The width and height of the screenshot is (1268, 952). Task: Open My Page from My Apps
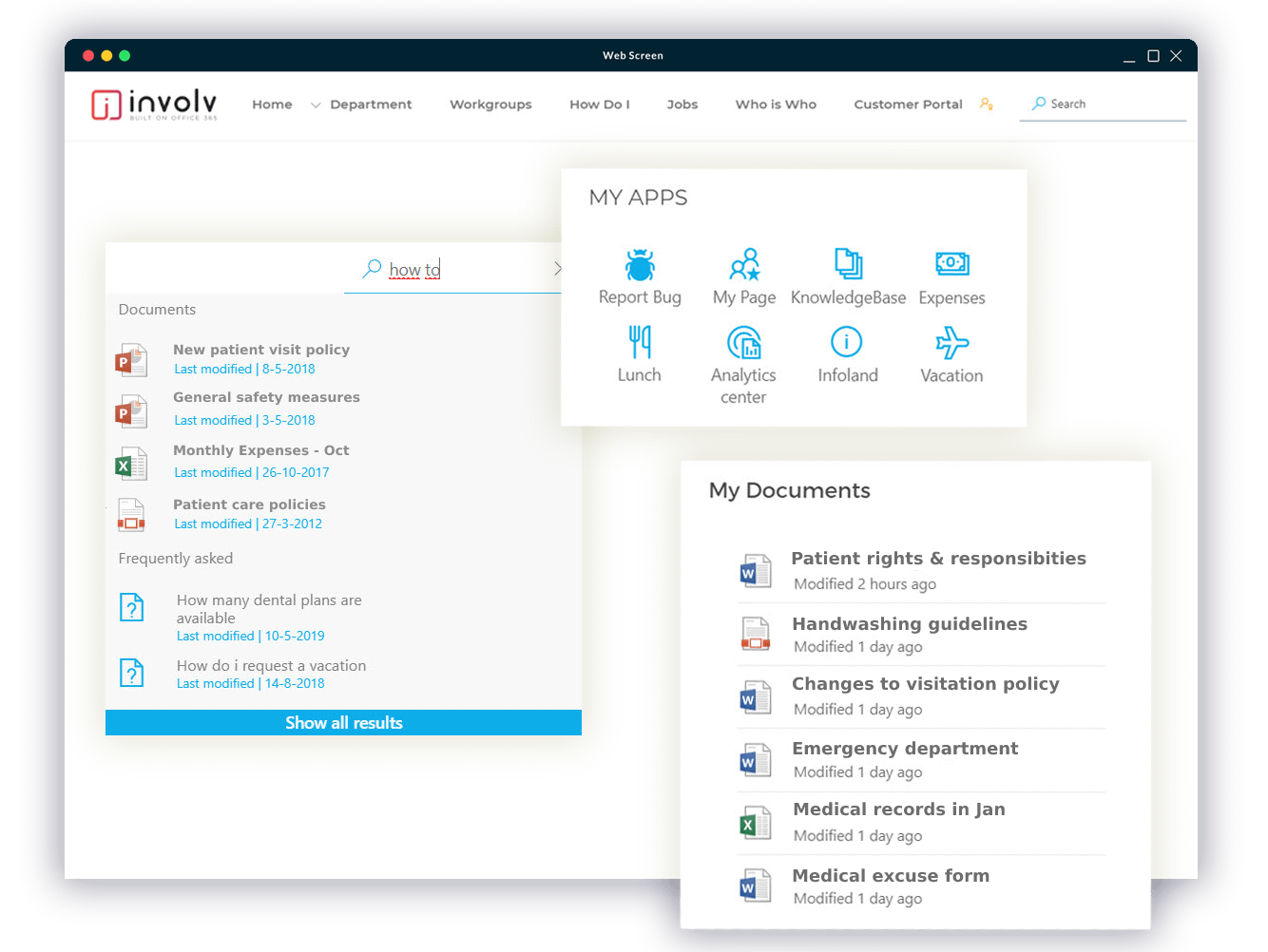(x=744, y=276)
